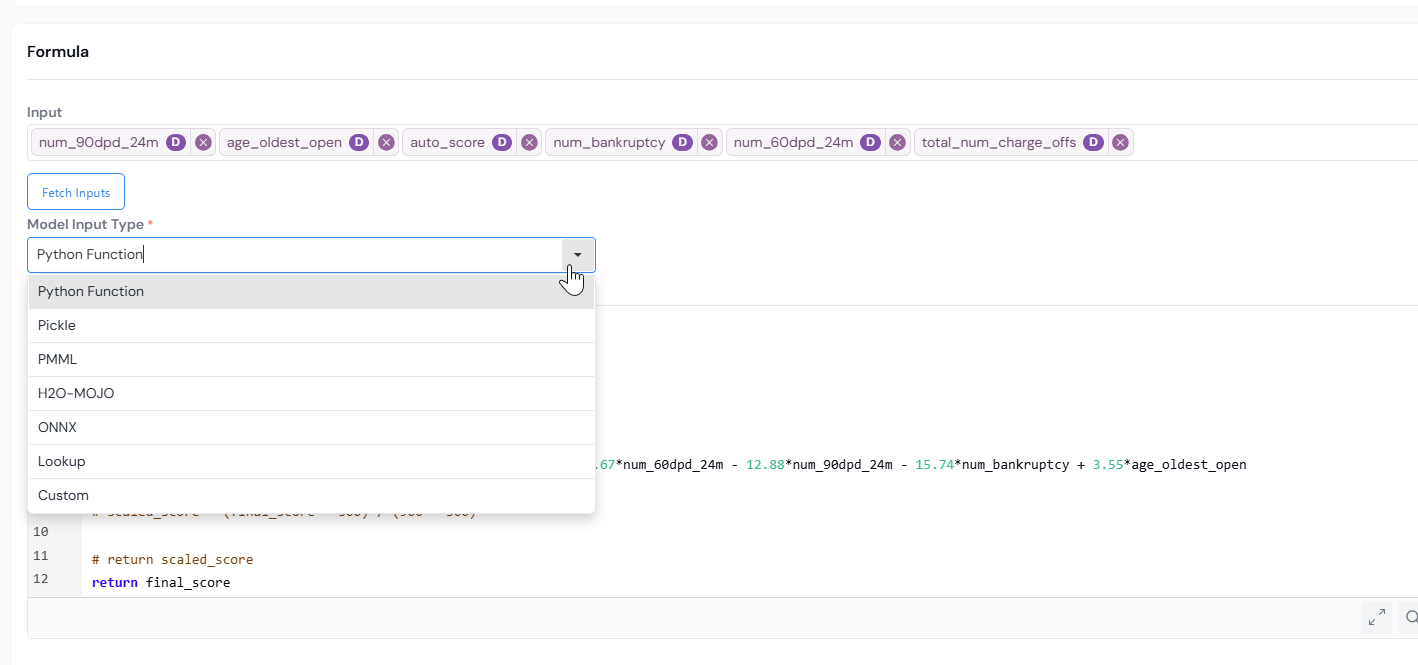
Task: Remove the num_90dpd_24m input tag
Action: (203, 143)
